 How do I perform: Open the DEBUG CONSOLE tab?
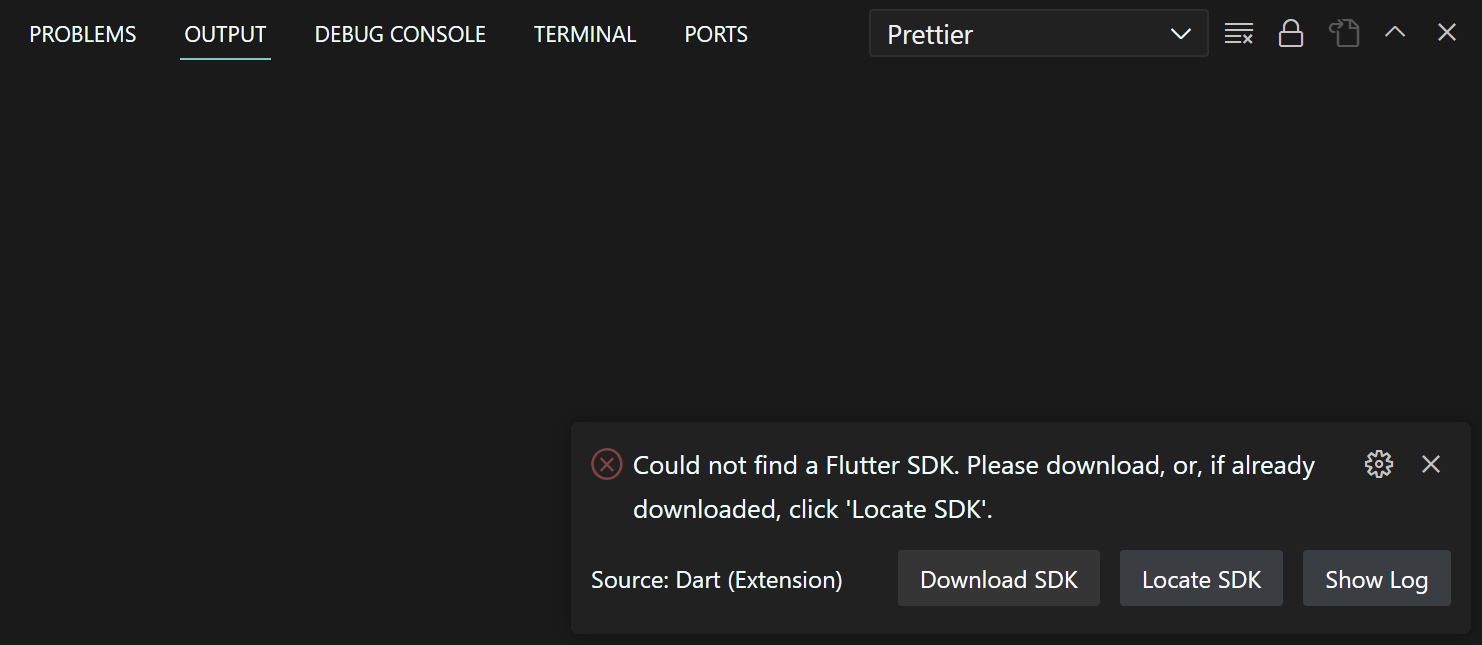click(x=400, y=34)
